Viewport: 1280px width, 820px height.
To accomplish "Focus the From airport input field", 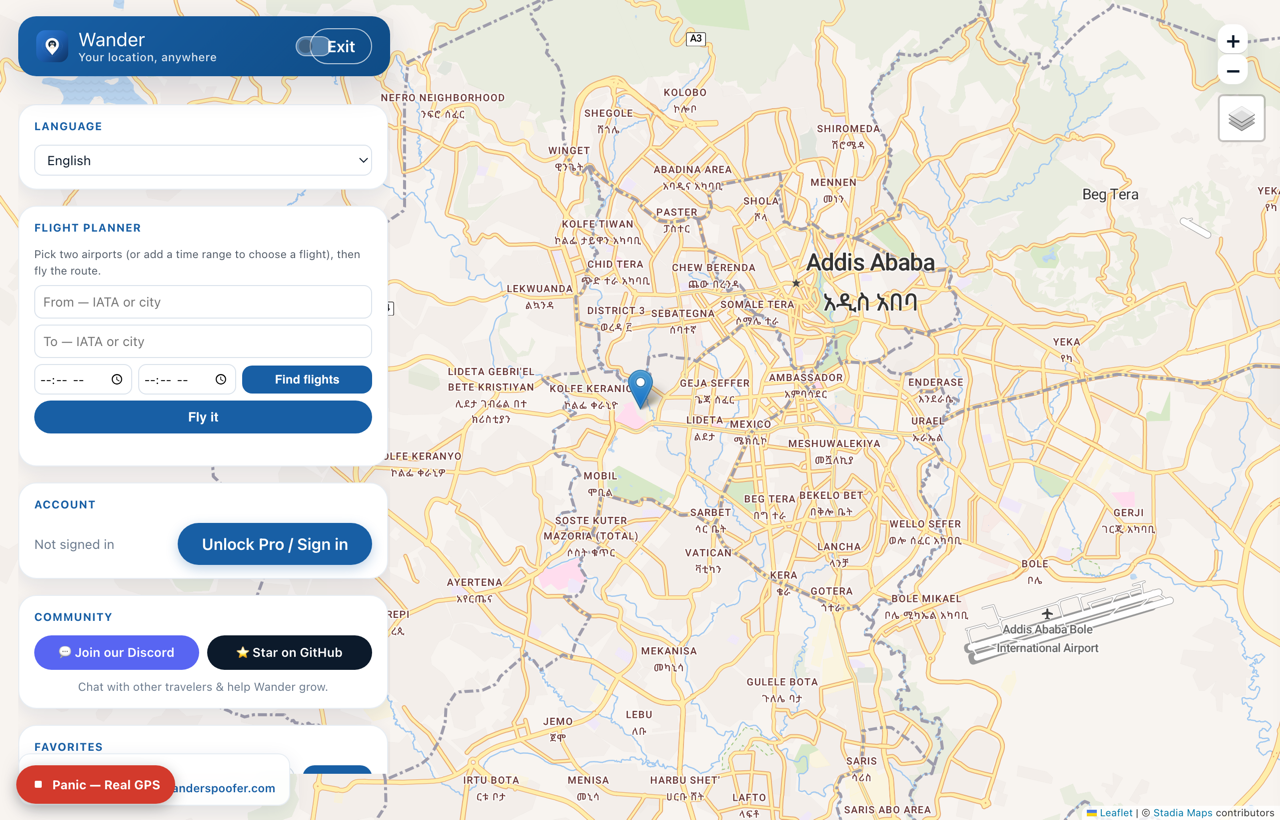I will tap(203, 302).
